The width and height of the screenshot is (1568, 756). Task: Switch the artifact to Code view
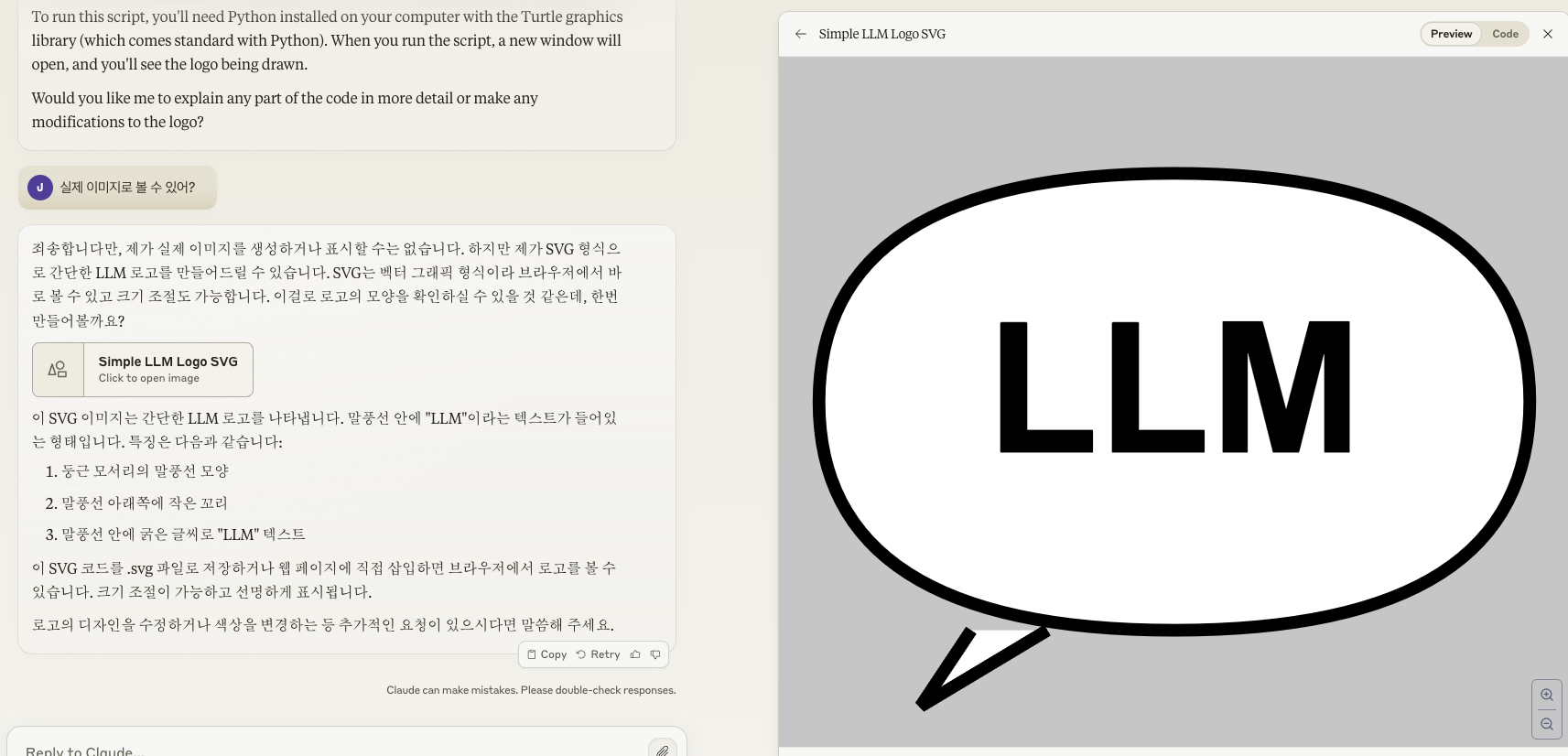(1505, 34)
